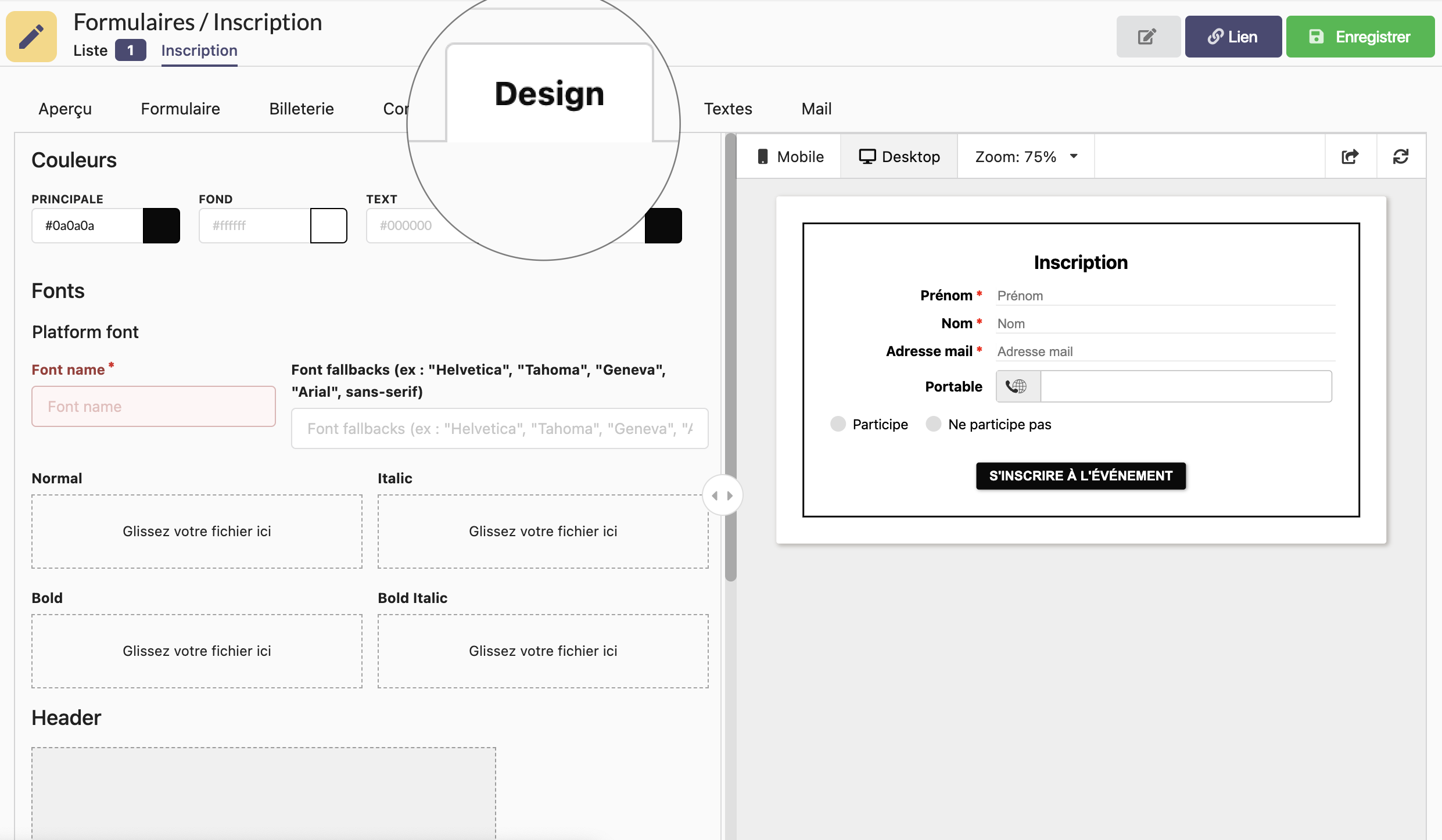Click the phone country globe icon
Viewport: 1442px width, 840px height.
pos(1017,386)
